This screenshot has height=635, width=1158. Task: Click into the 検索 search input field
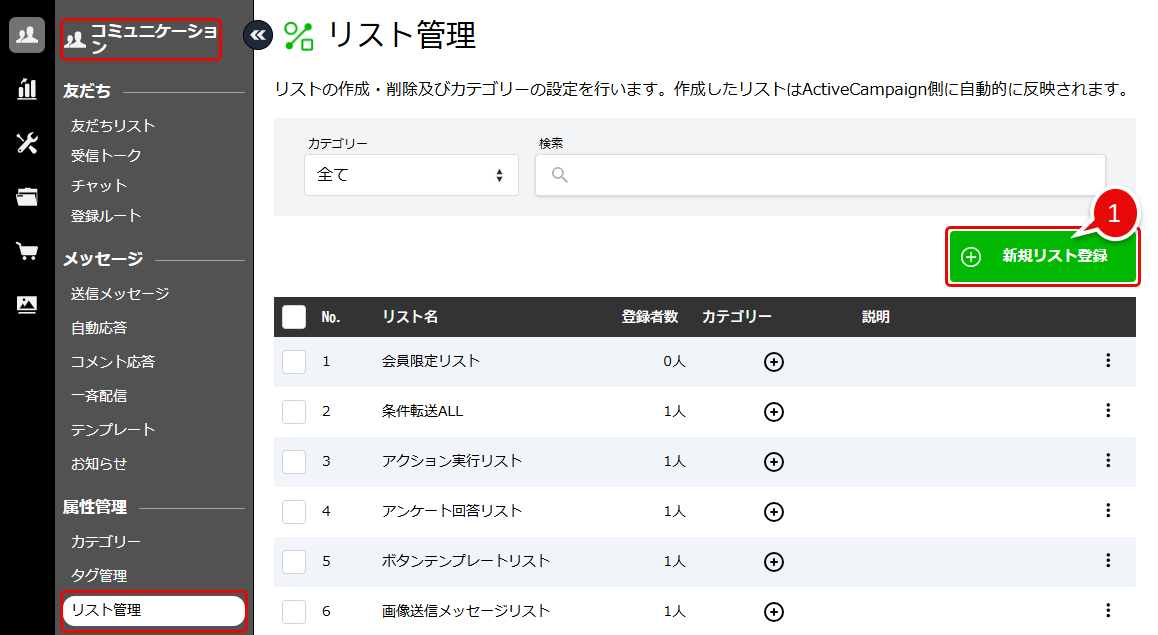tap(820, 175)
